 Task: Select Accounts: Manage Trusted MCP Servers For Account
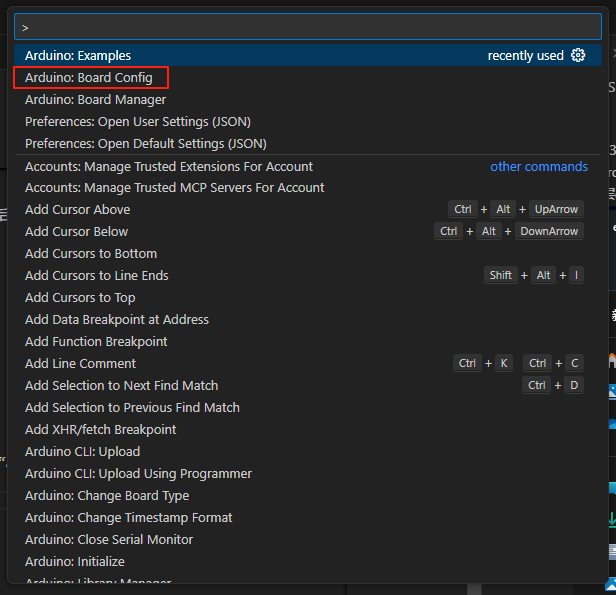pos(308,188)
